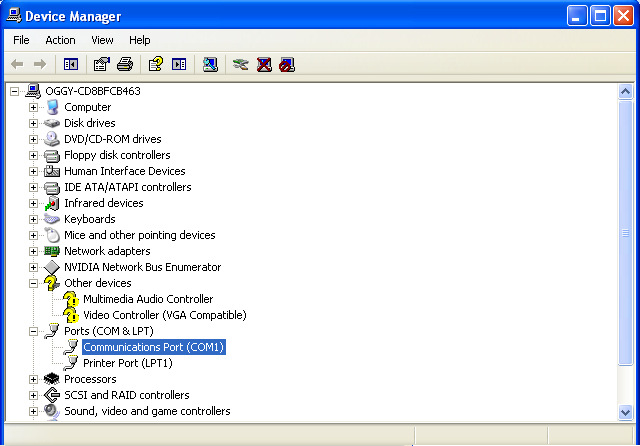The height and width of the screenshot is (446, 640).
Task: Expand the Network adapters node
Action: coord(33,251)
